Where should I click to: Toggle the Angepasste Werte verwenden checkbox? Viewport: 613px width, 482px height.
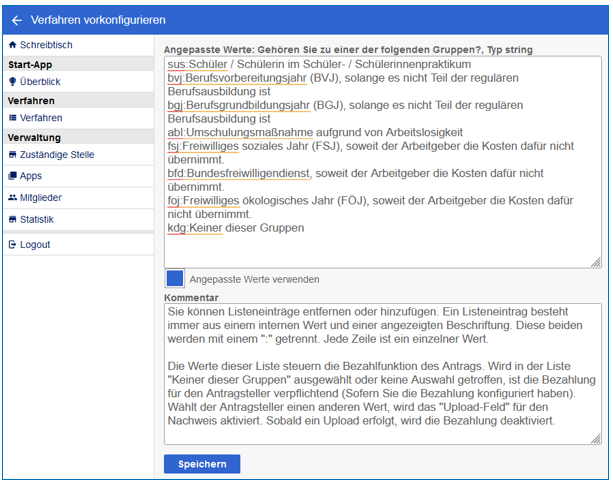point(175,279)
